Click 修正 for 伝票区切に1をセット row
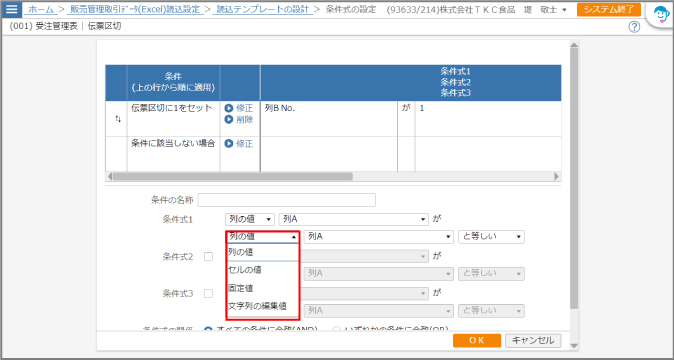Screen dimensions: 674x360 [239, 108]
